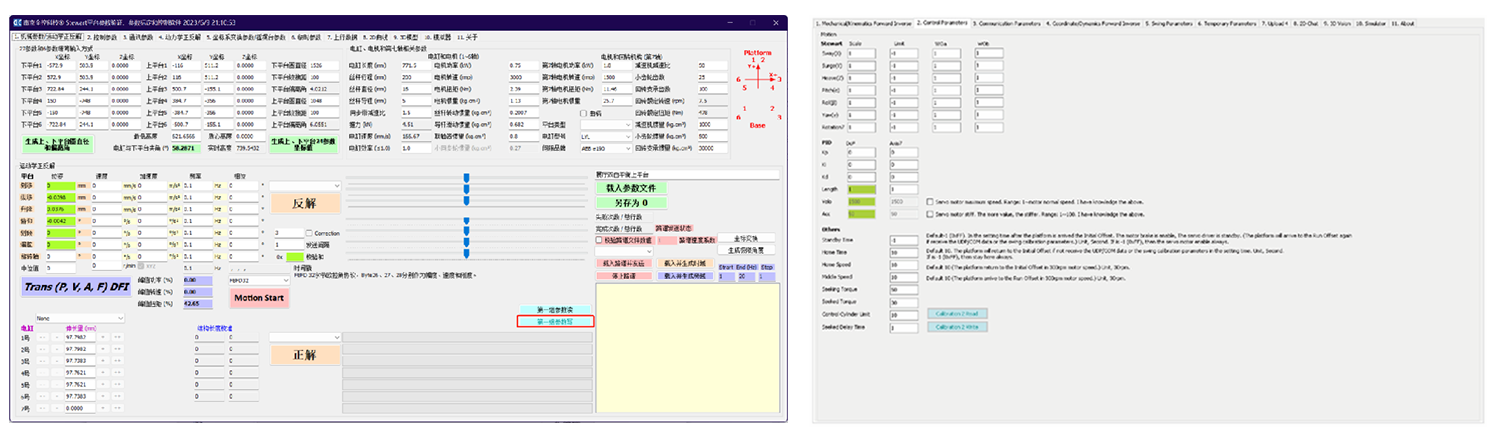Viewport: 1500px width, 437px height.
Task: Open the dropdown above the 反解 button
Action: pos(306,186)
